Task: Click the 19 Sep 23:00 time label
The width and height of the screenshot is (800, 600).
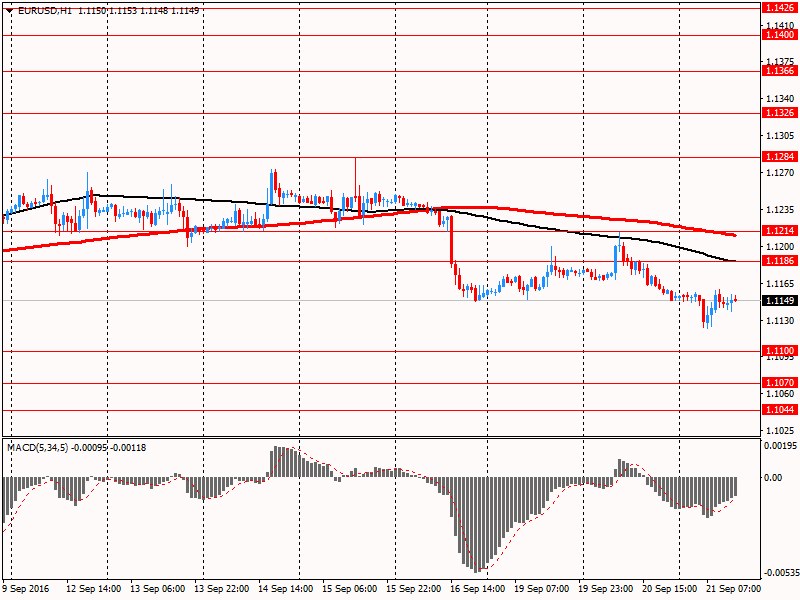Action: click(606, 589)
